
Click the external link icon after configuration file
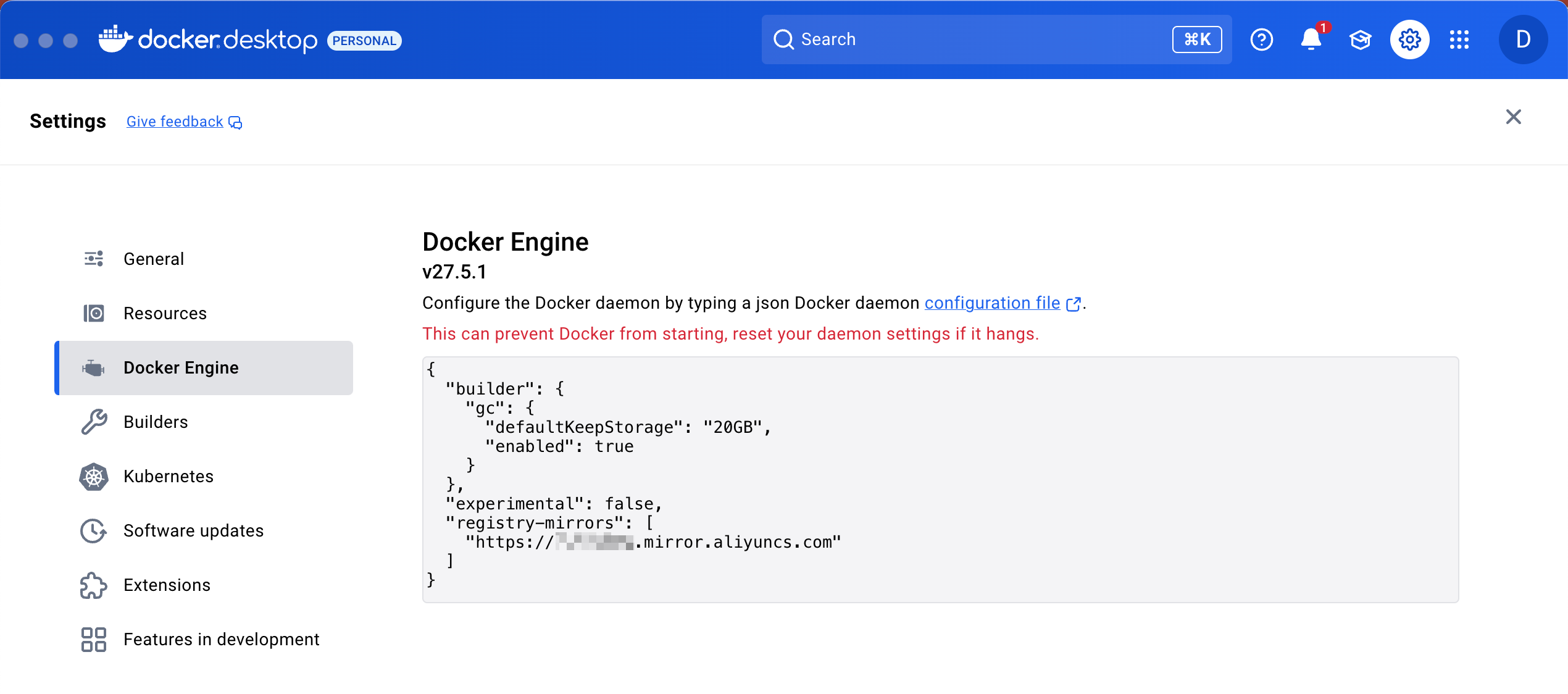(1074, 304)
